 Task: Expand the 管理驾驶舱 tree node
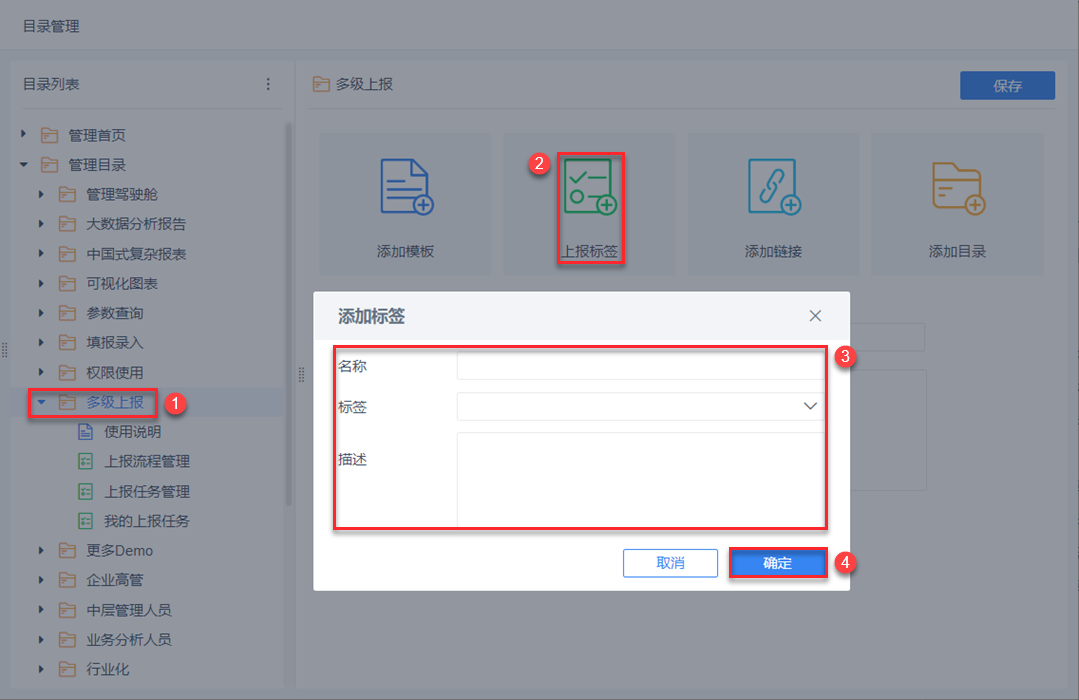coord(41,194)
